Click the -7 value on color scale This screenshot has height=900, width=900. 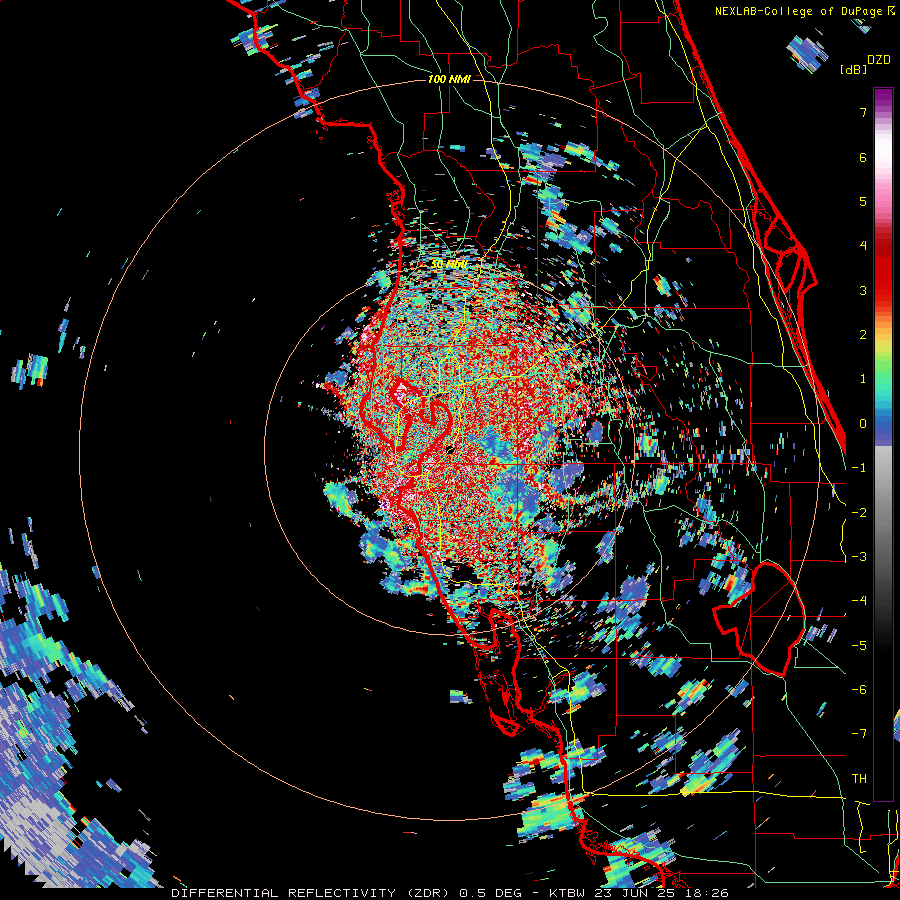(x=859, y=734)
